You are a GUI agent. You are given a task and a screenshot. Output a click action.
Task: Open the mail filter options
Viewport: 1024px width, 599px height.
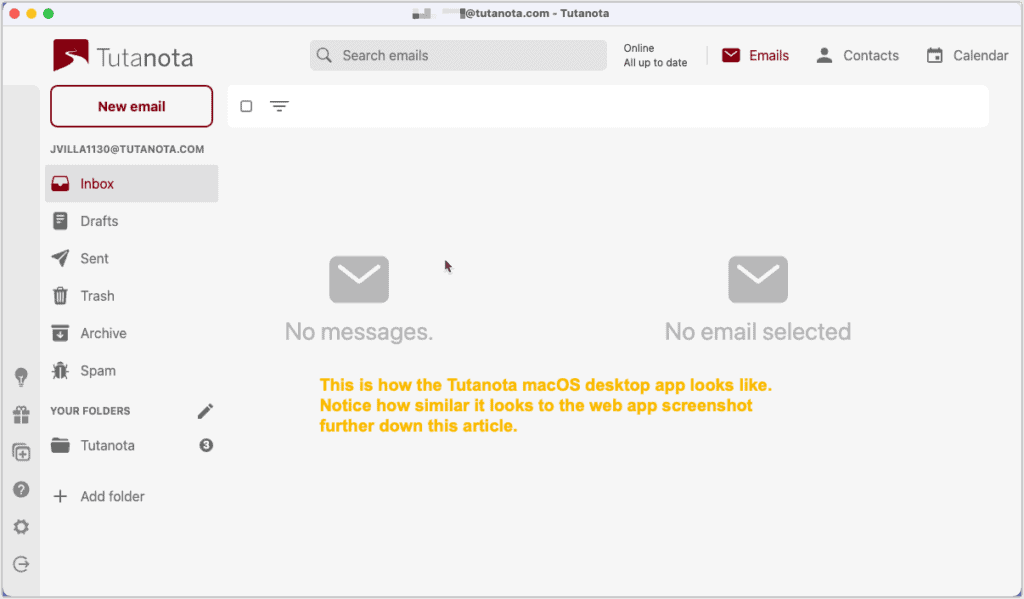[x=280, y=106]
